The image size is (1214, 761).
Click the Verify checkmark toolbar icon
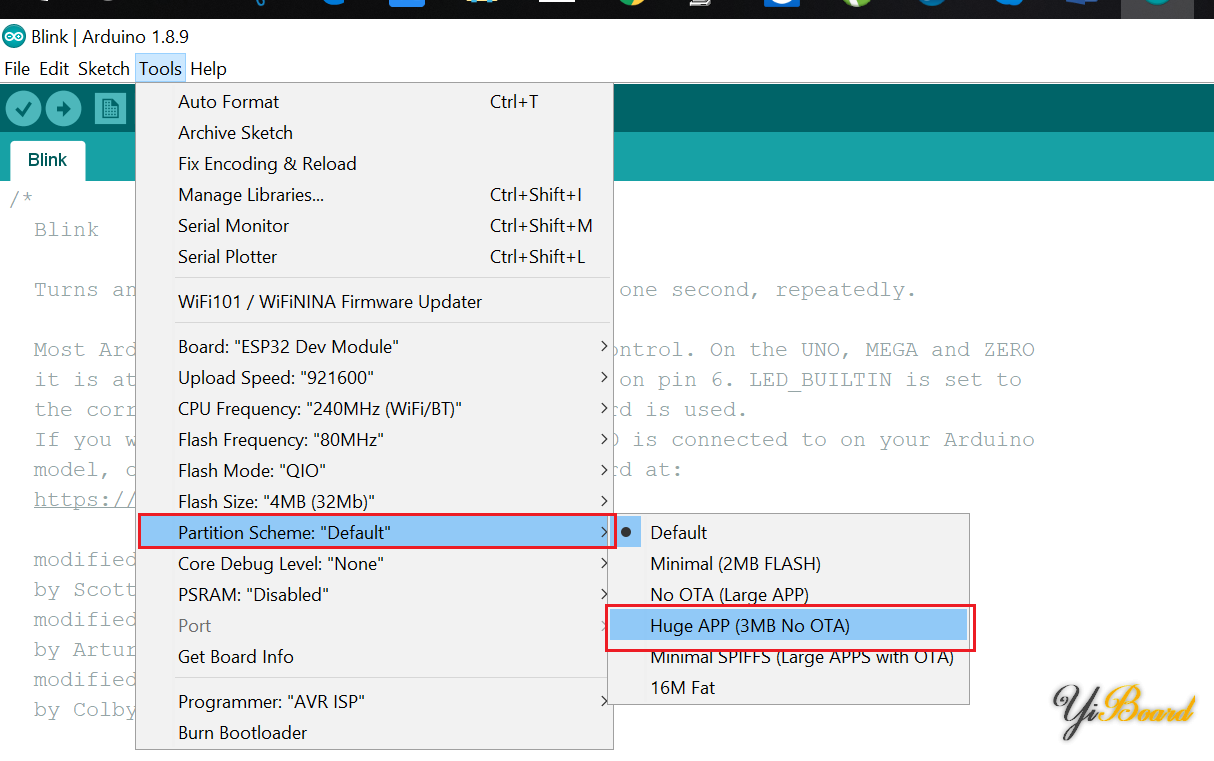[23, 108]
